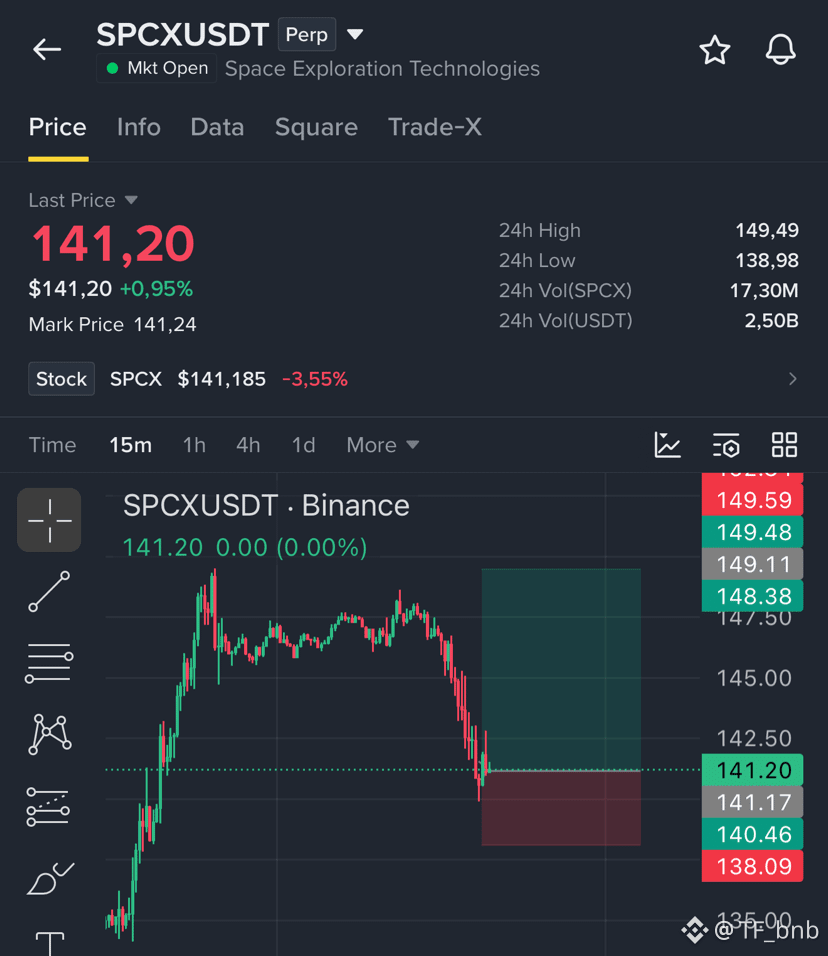Select the 4h chart interval
This screenshot has width=828, height=956.
point(248,445)
